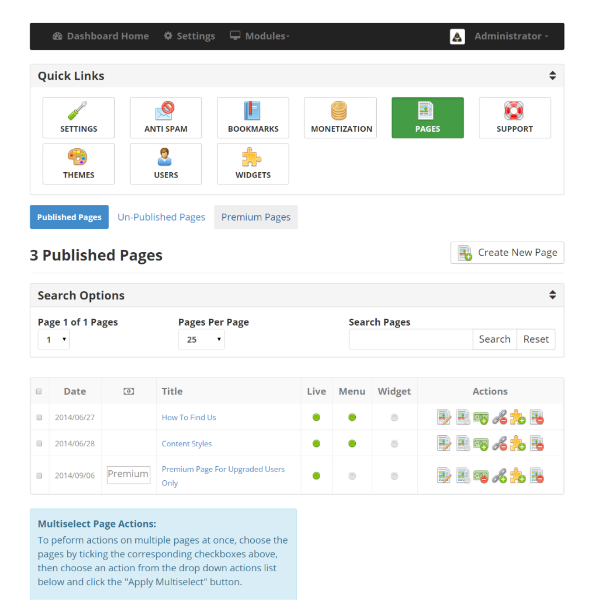Screen dimensions: 600x600
Task: Collapse the Quick Links panel
Action: coord(552,76)
